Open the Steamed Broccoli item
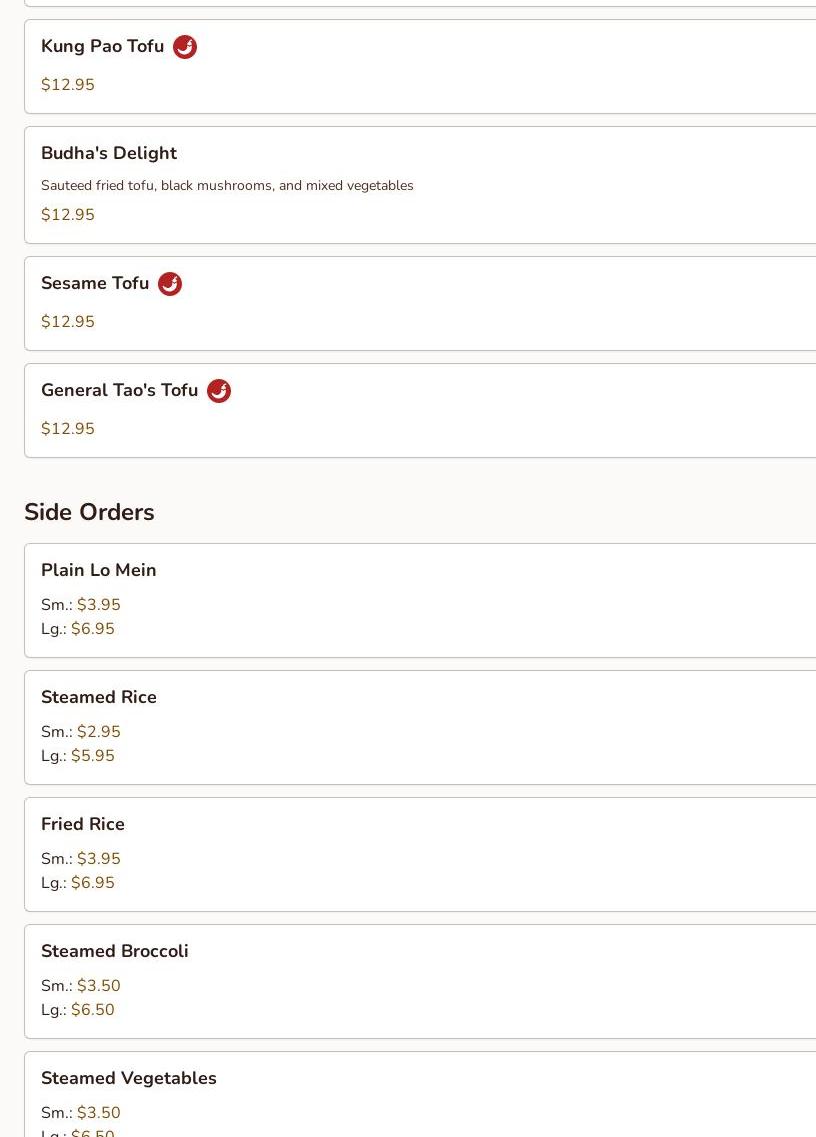816x1137 pixels. pyautogui.click(x=114, y=951)
